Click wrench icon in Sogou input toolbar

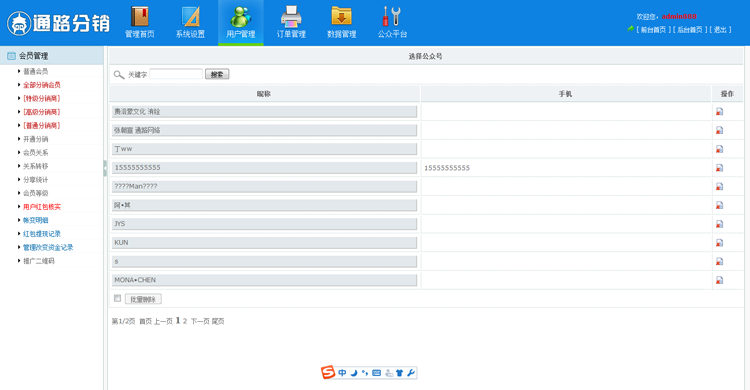coord(411,373)
